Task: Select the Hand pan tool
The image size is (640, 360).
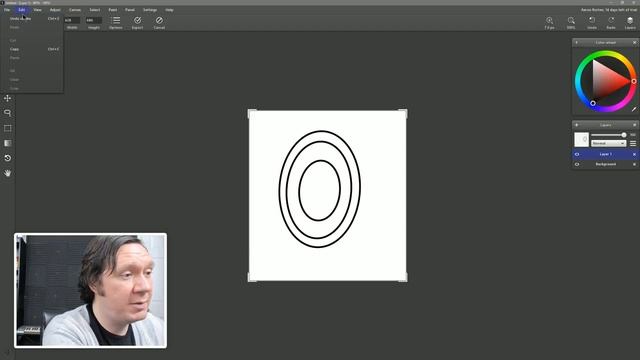Action: [x=7, y=173]
